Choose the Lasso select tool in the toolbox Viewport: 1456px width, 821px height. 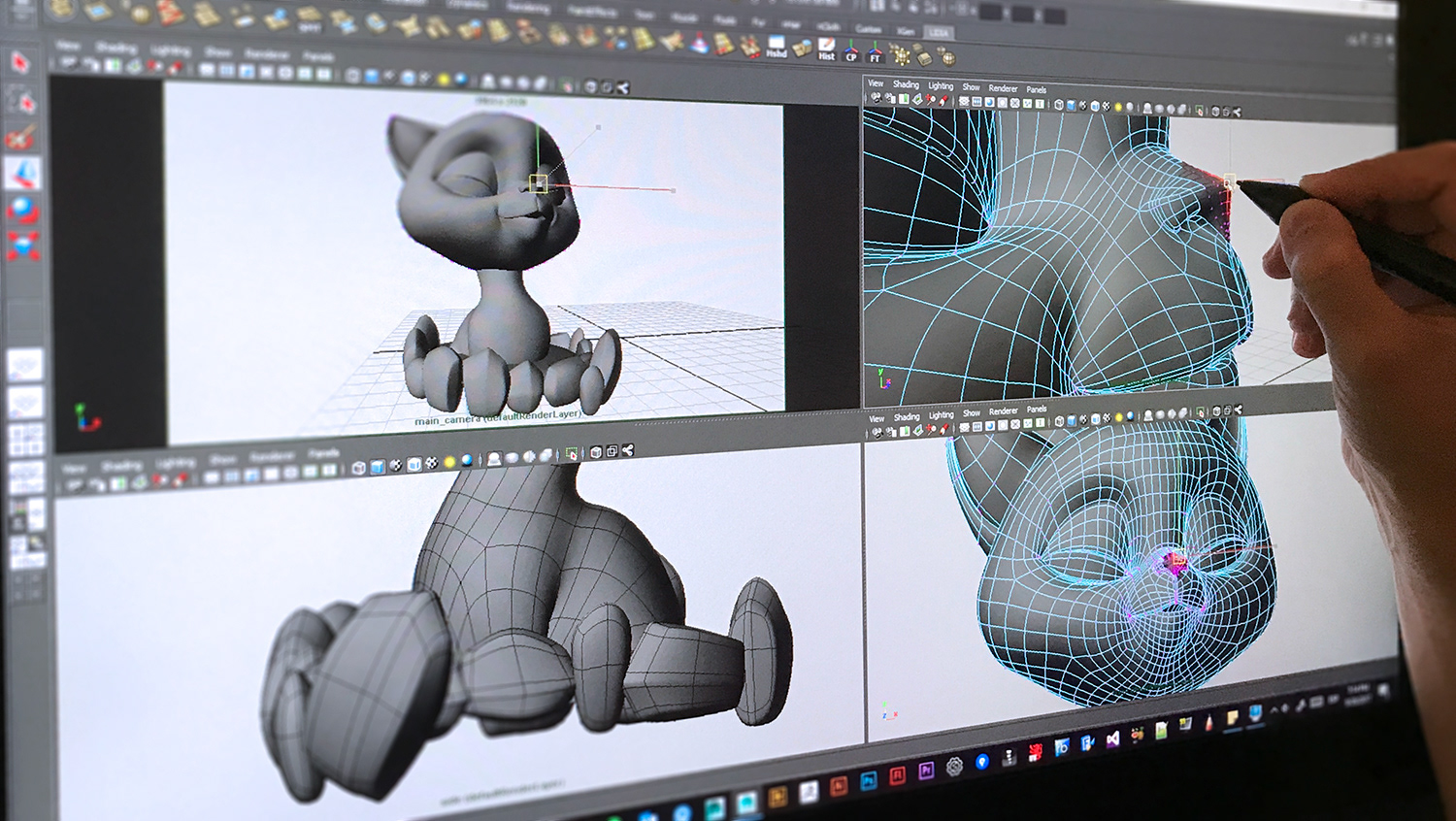21,101
